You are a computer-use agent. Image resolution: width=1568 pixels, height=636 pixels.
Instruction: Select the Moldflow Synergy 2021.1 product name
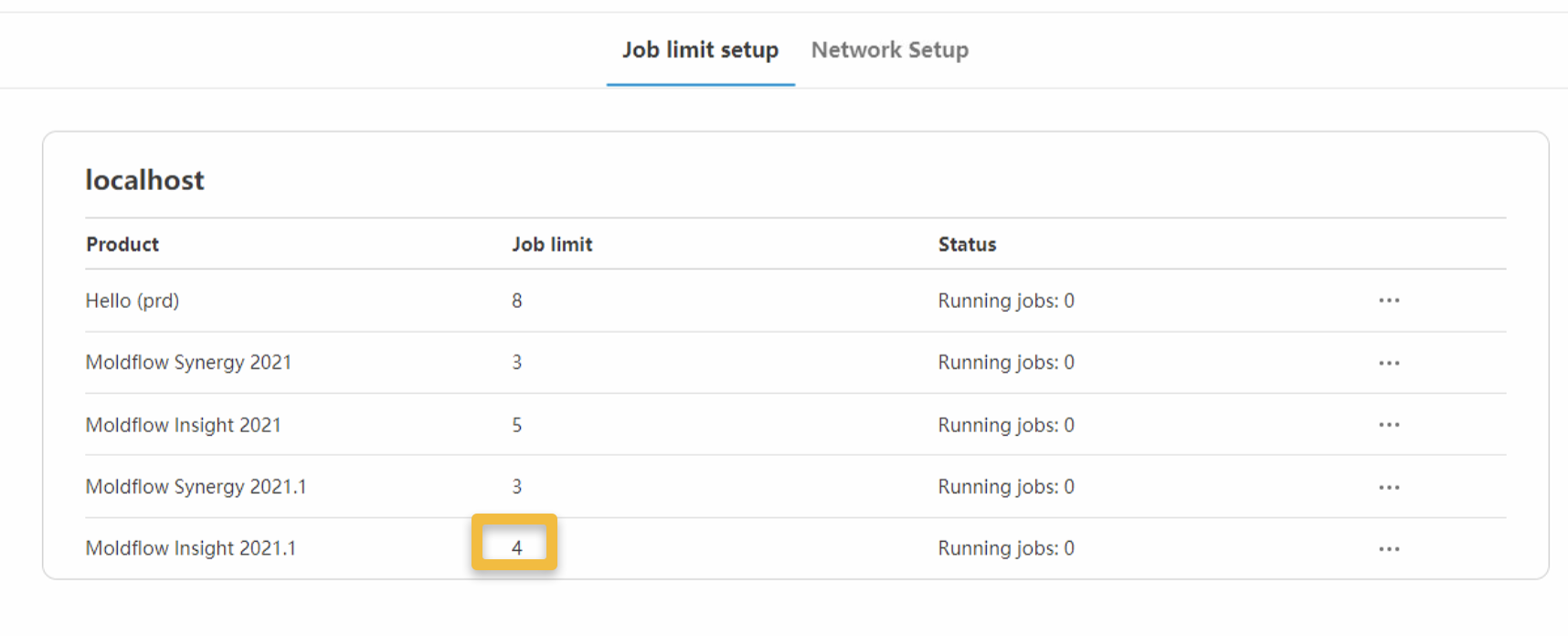click(196, 487)
